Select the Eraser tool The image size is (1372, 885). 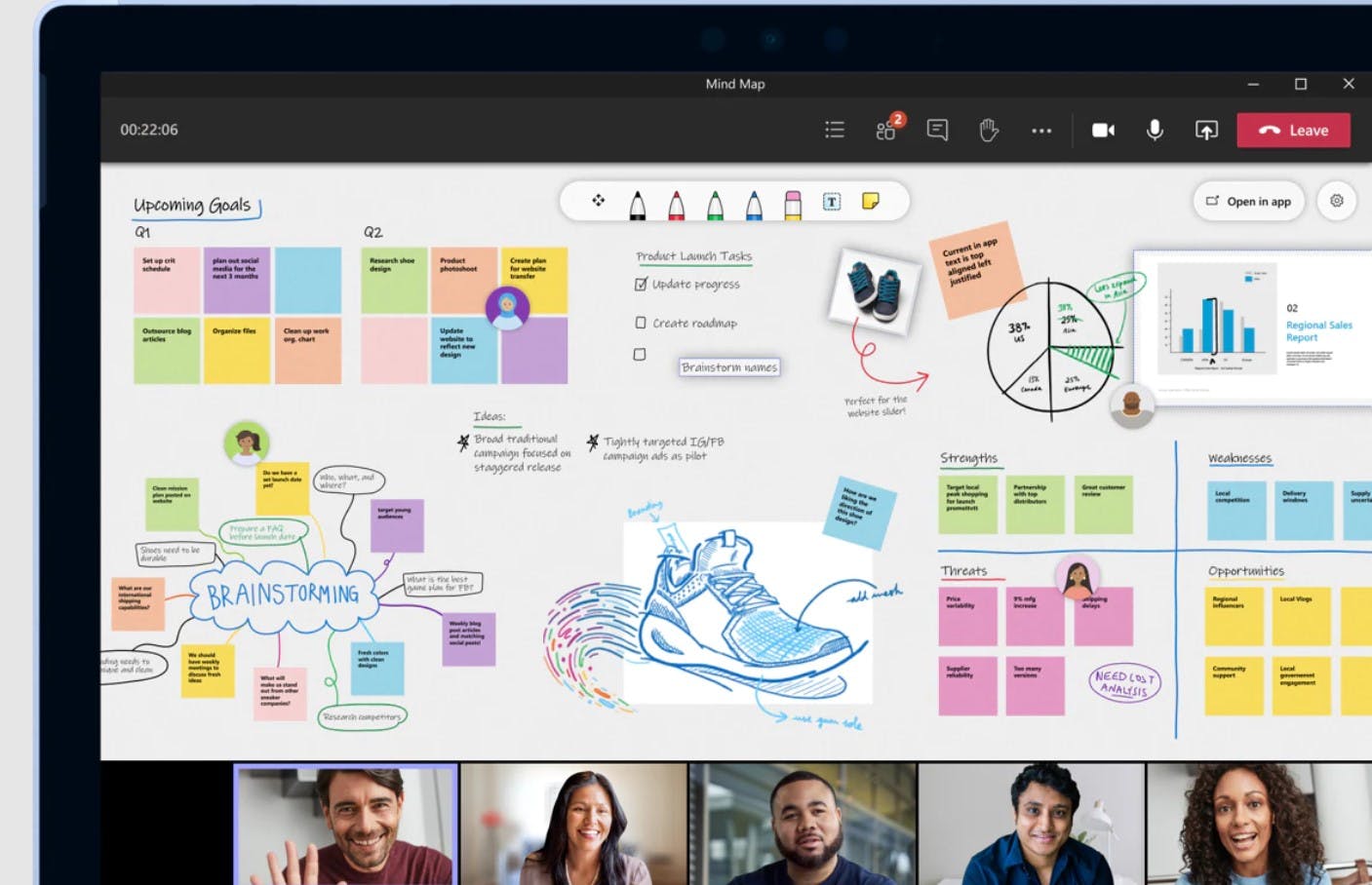793,201
